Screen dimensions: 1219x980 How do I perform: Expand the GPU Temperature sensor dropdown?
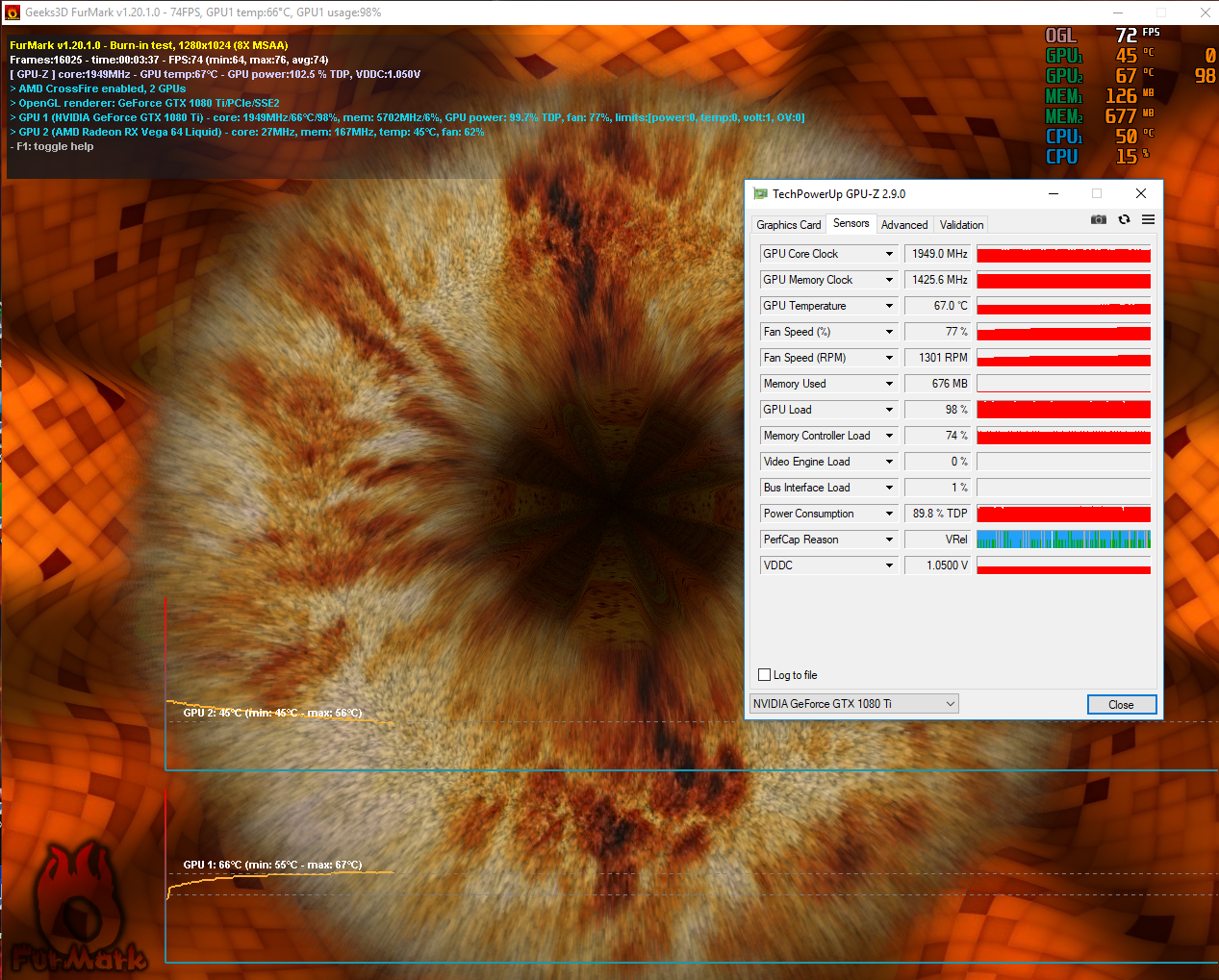point(889,306)
